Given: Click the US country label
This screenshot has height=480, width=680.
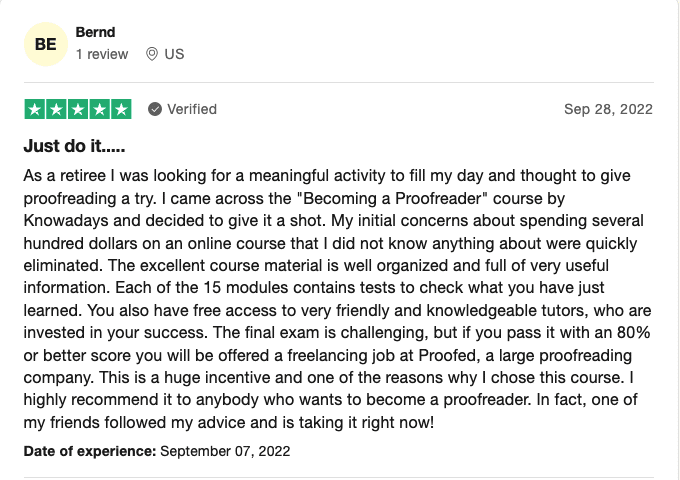Looking at the screenshot, I should [174, 54].
